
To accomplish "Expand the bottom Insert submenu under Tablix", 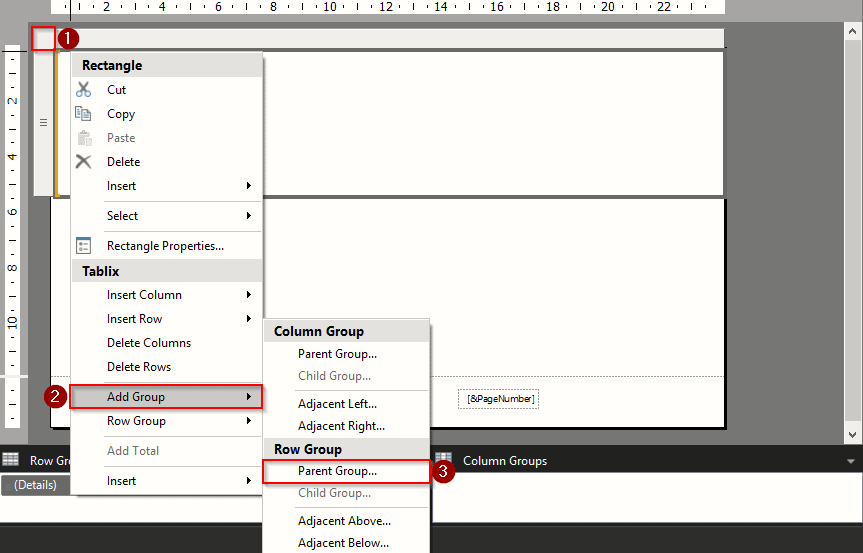I will [167, 480].
